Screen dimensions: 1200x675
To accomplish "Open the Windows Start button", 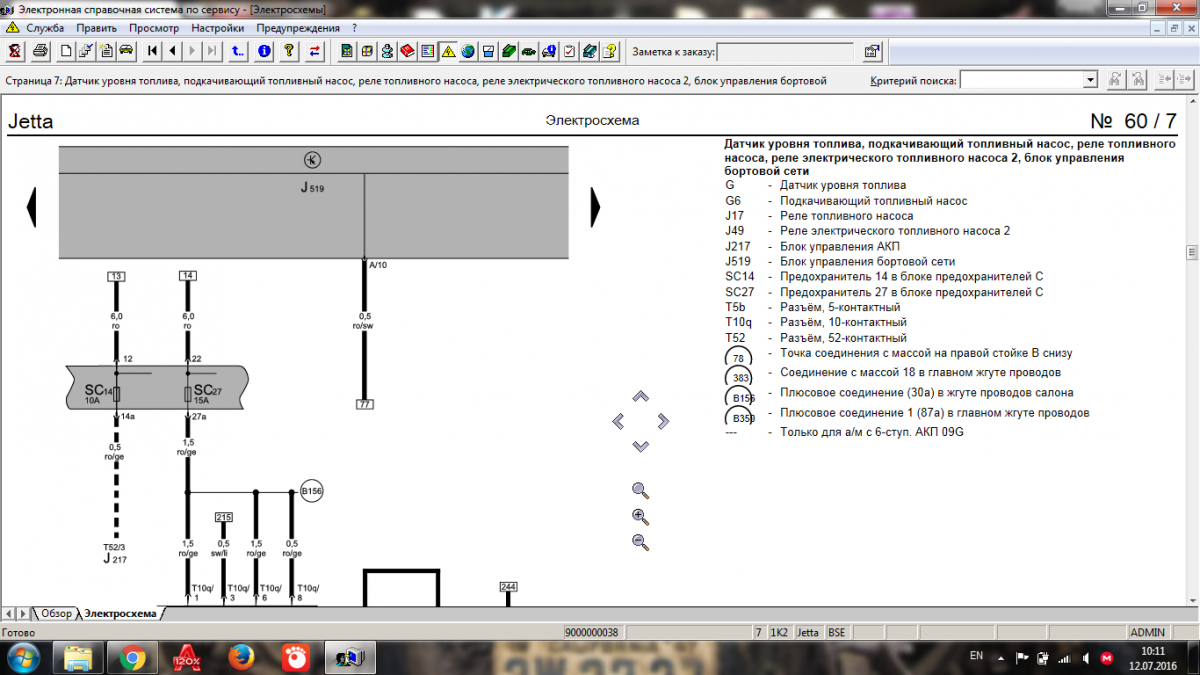I will (x=23, y=657).
